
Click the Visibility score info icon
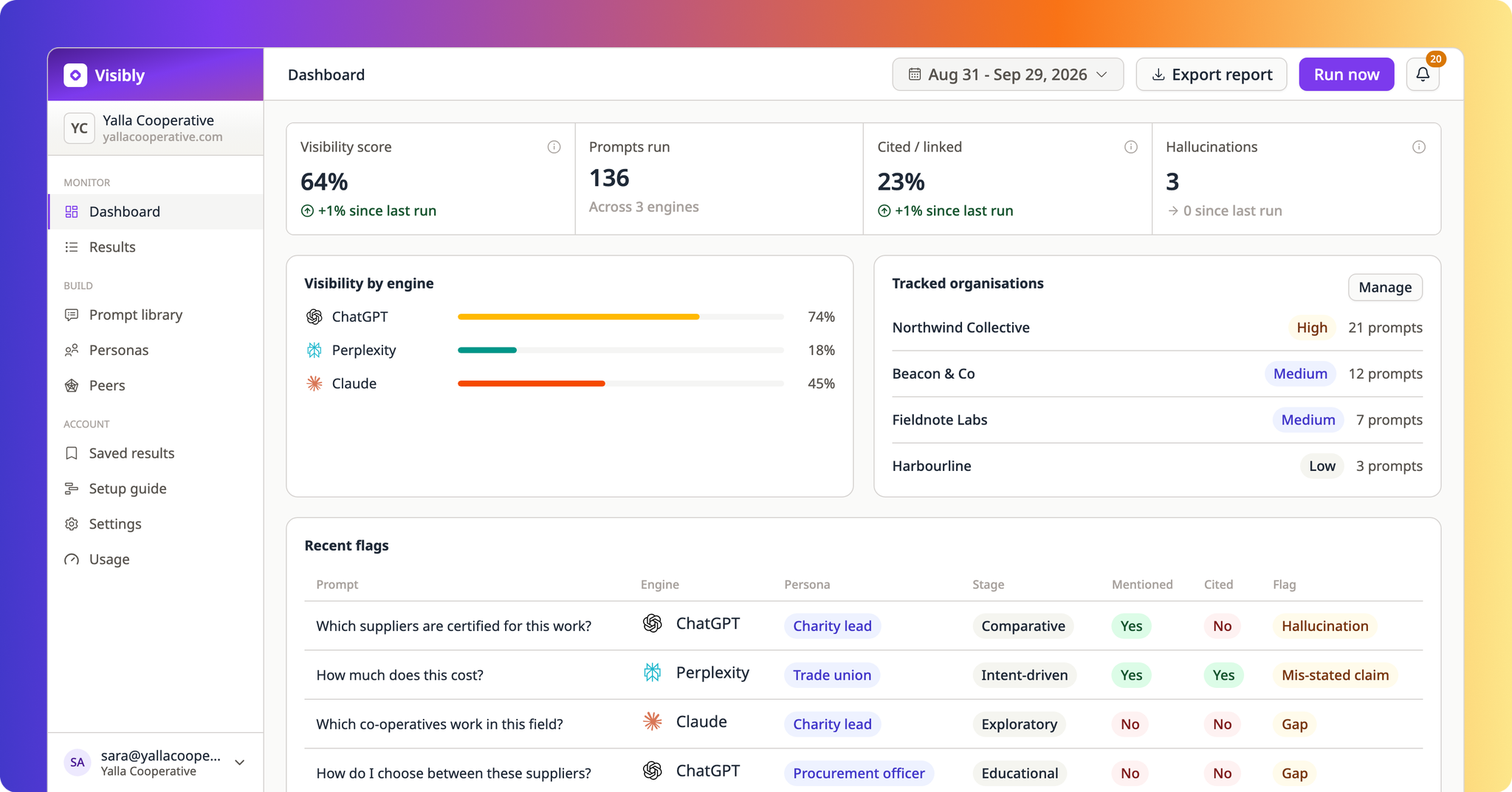(554, 147)
